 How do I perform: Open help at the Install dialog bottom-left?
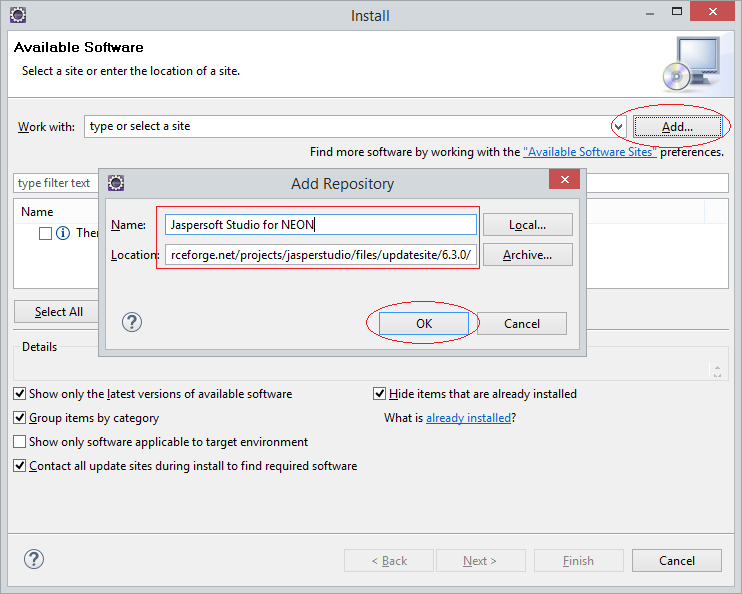[x=34, y=559]
